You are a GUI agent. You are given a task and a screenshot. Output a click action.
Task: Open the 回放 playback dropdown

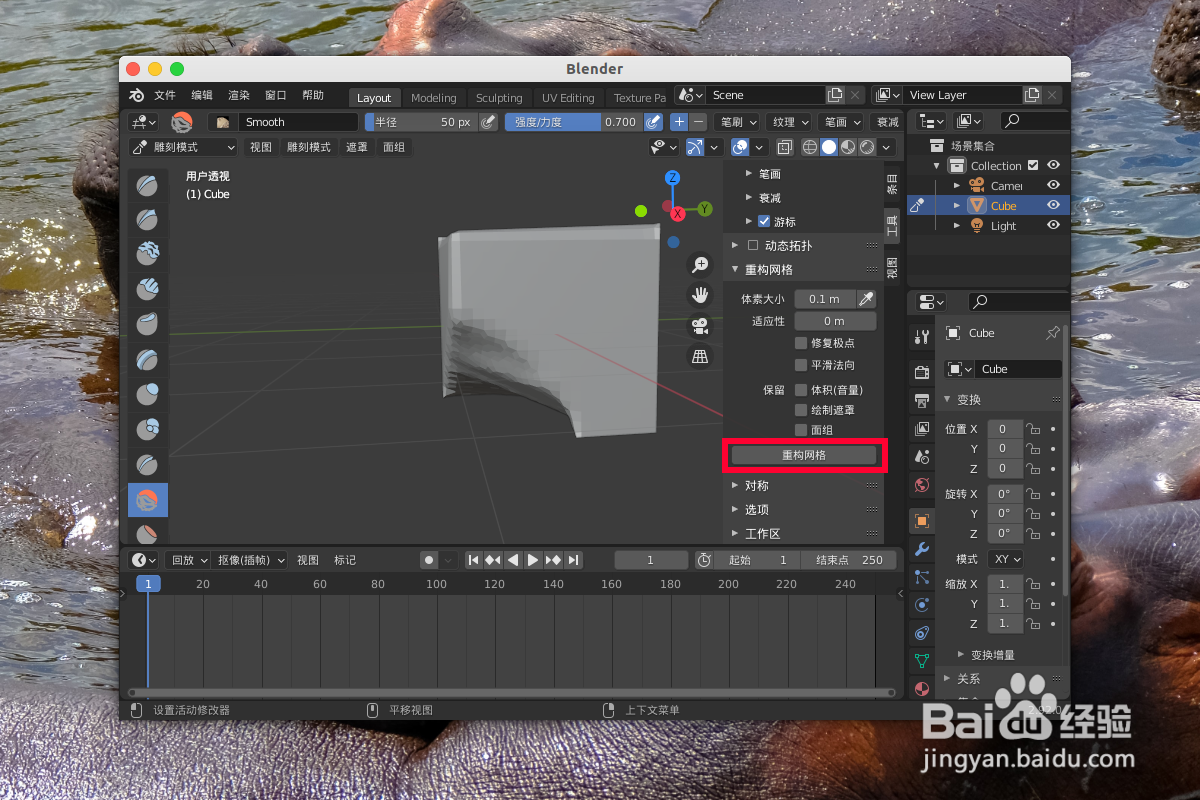pos(187,560)
